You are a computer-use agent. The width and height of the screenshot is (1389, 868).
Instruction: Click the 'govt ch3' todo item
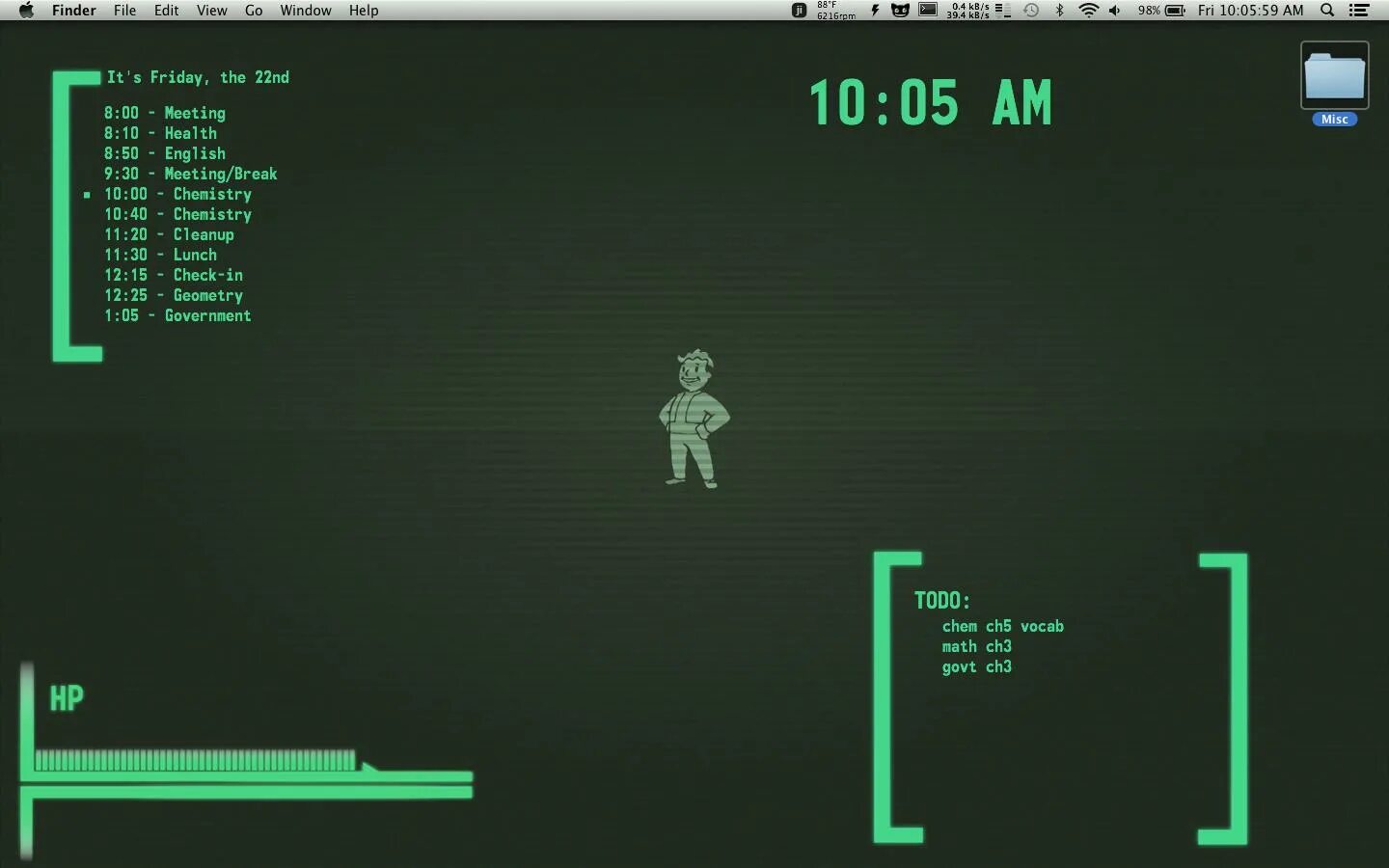tap(977, 666)
